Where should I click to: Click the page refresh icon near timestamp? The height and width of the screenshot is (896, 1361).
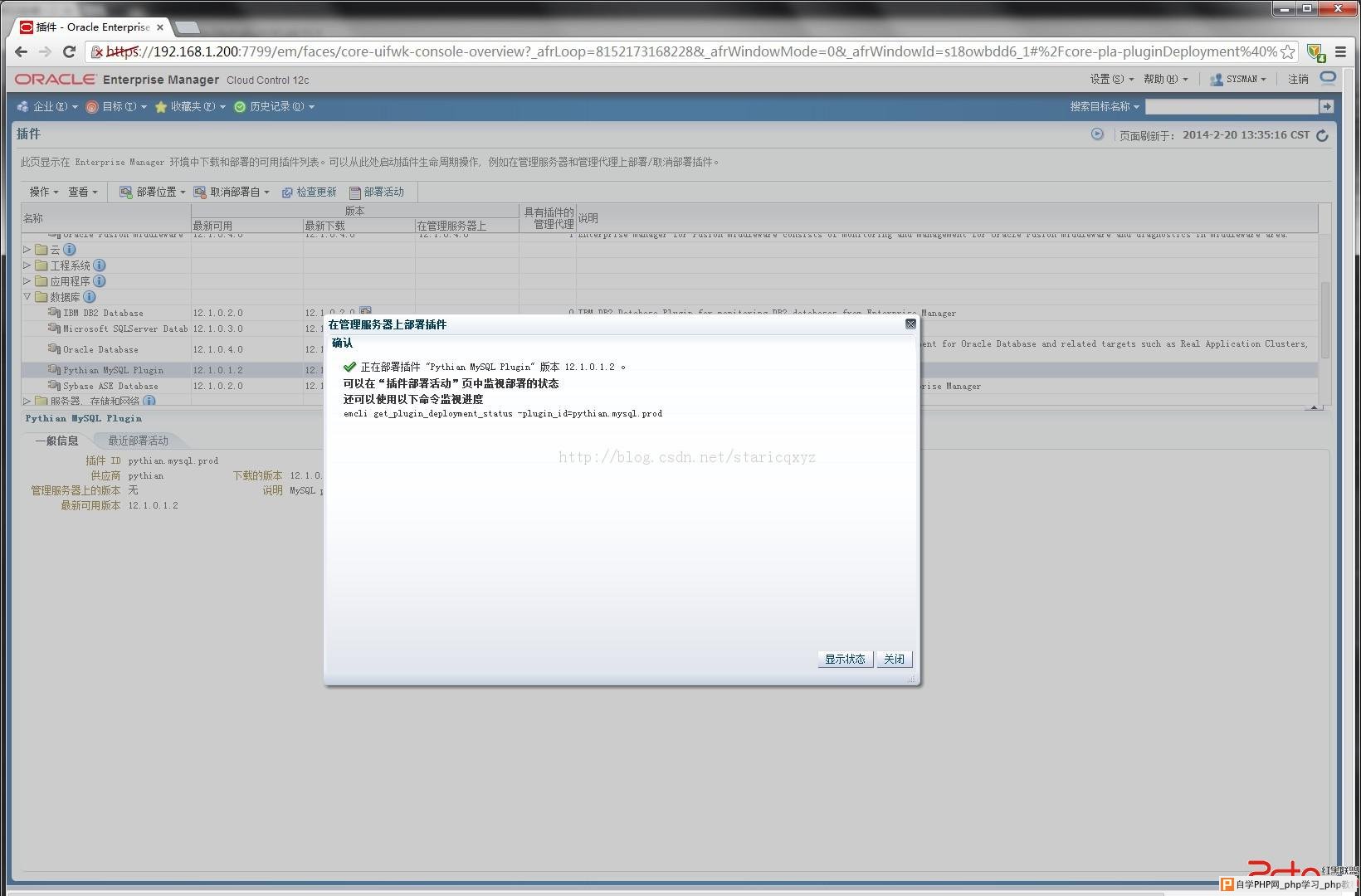(x=1322, y=135)
